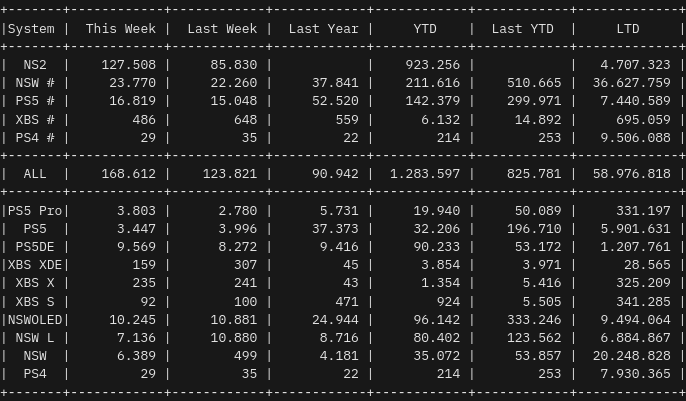This screenshot has width=686, height=401.
Task: Click NSW # Last YTD value 510.665
Action: pyautogui.click(x=535, y=83)
